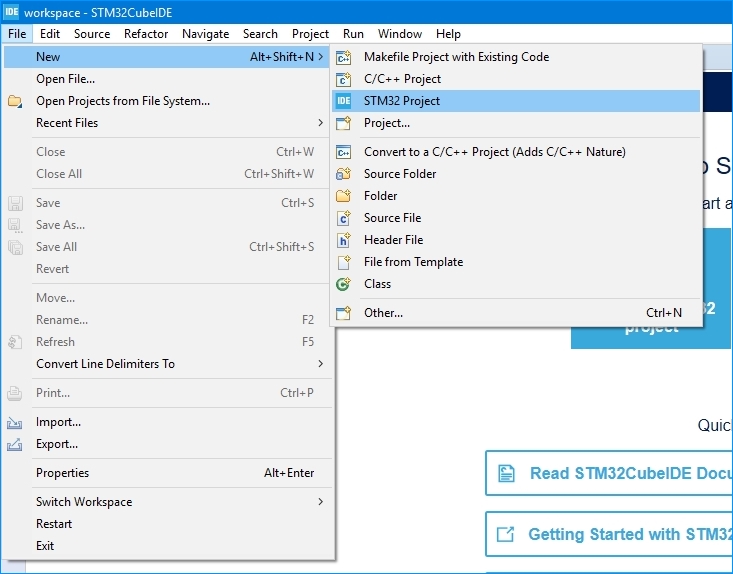Screen dimensions: 733x574
Task: Click the Header File icon
Action: (344, 240)
